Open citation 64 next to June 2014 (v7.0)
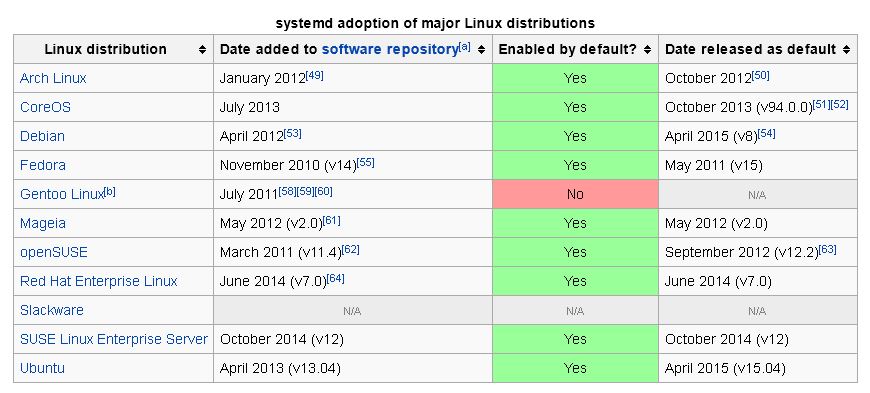Image resolution: width=870 pixels, height=393 pixels. pyautogui.click(x=336, y=278)
